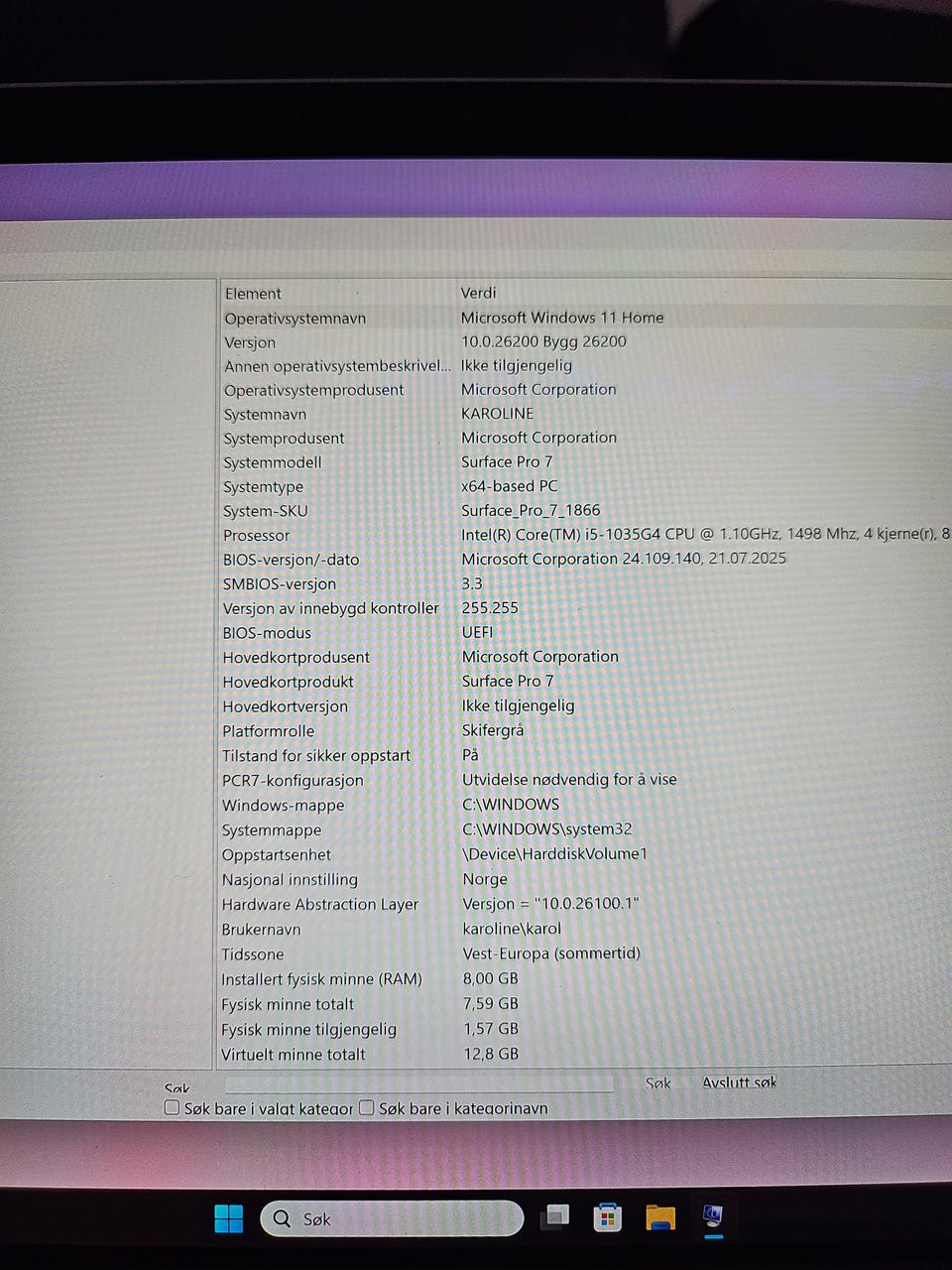The width and height of the screenshot is (952, 1270).
Task: Select the 'Fysisk minne totalt' row
Action: (x=586, y=1004)
